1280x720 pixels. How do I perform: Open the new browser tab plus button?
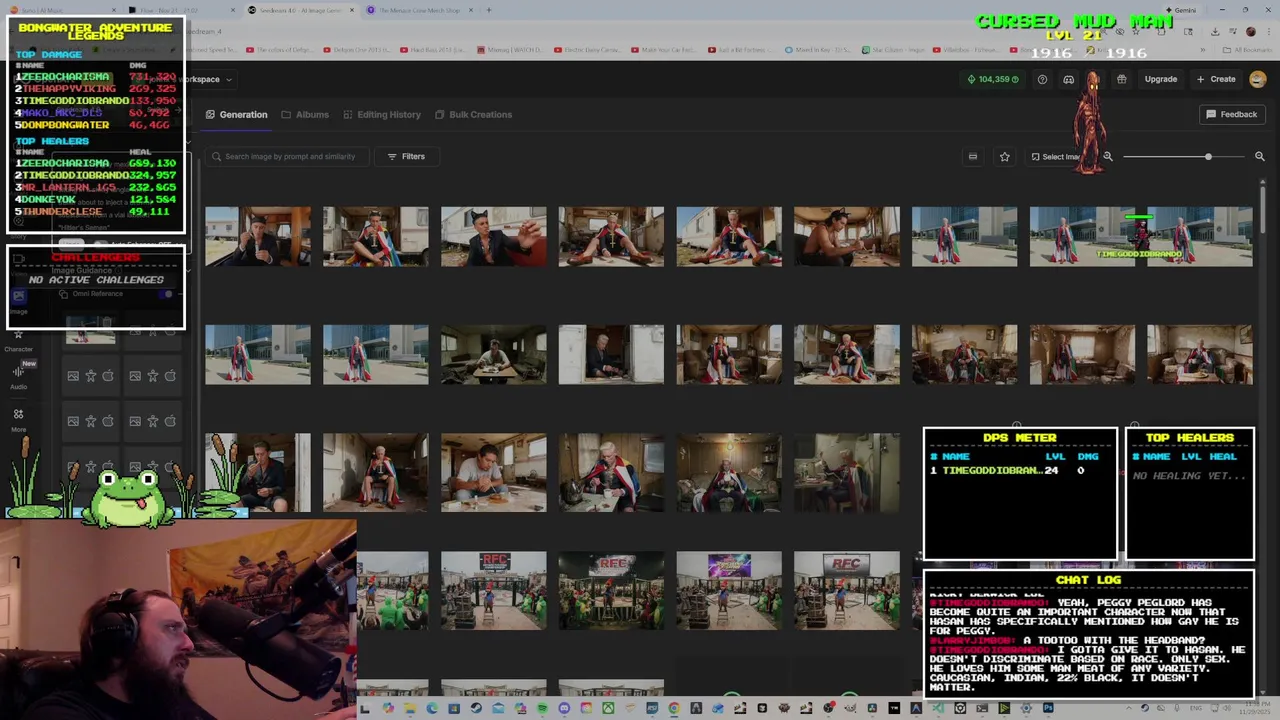tap(489, 10)
